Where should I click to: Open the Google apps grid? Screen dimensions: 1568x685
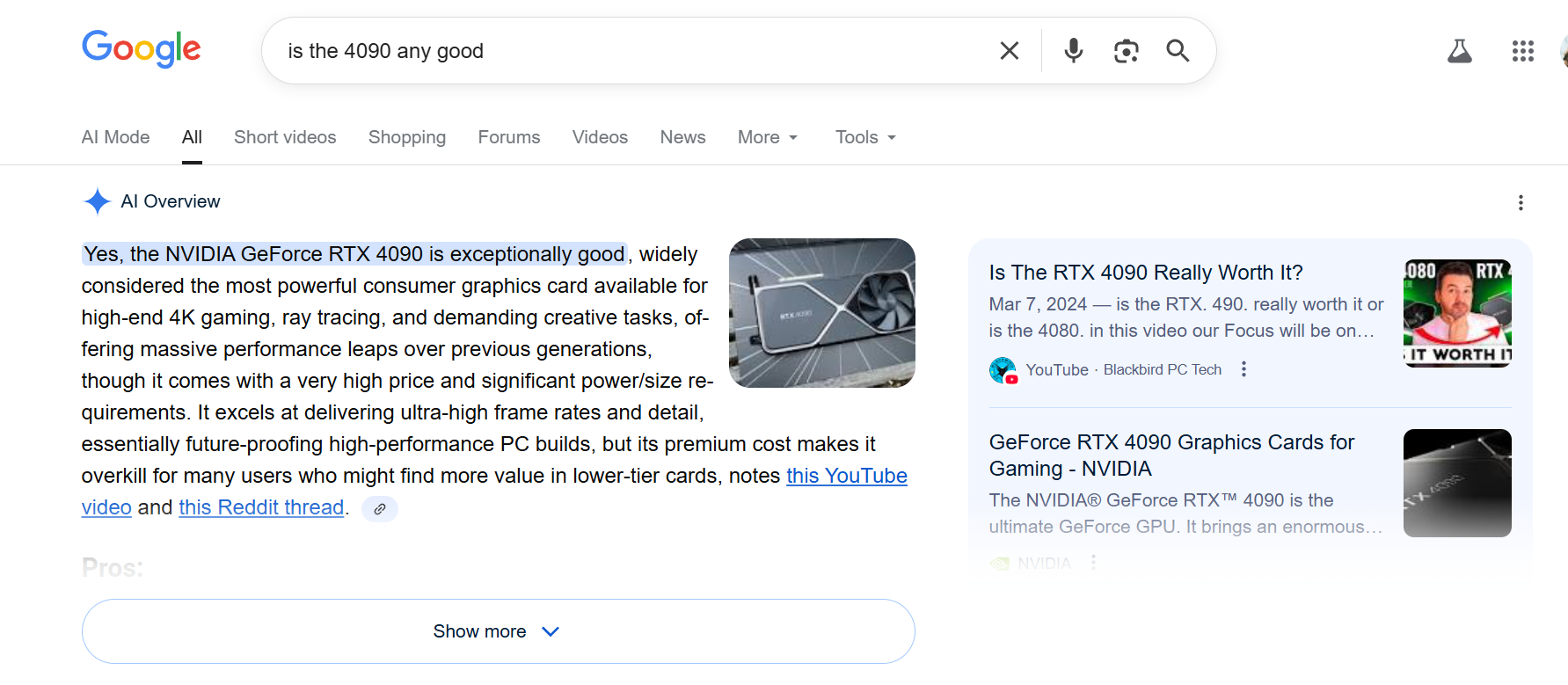point(1523,51)
